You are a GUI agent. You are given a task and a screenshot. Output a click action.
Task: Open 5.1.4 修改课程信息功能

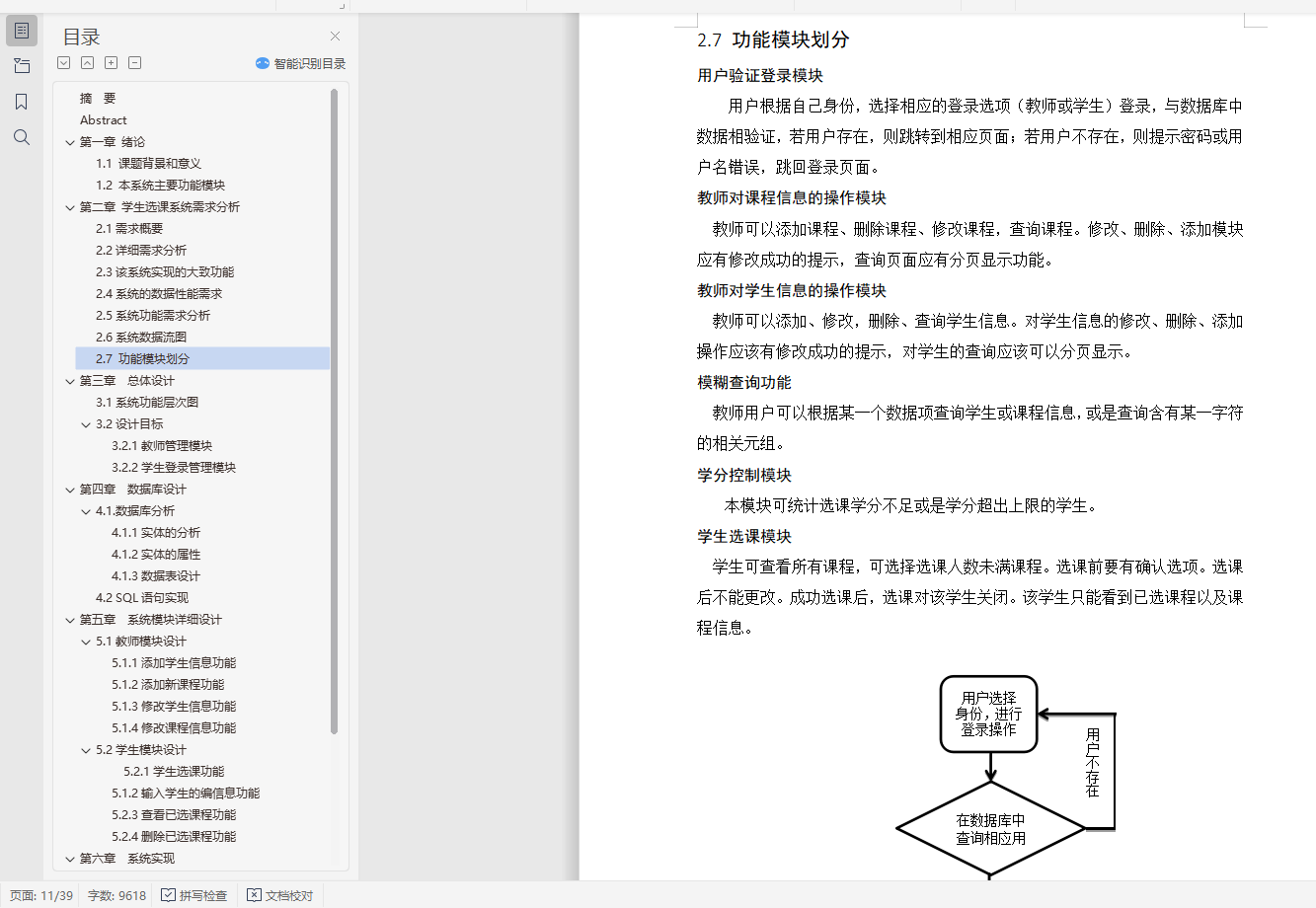click(x=174, y=728)
